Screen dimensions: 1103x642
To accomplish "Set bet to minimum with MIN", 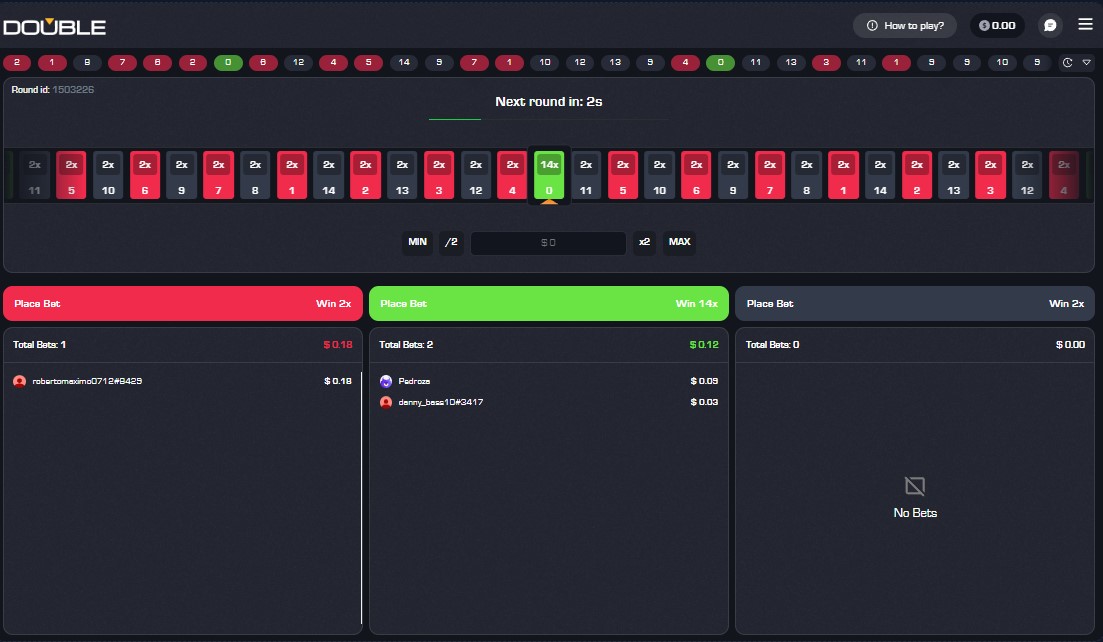I will click(417, 242).
